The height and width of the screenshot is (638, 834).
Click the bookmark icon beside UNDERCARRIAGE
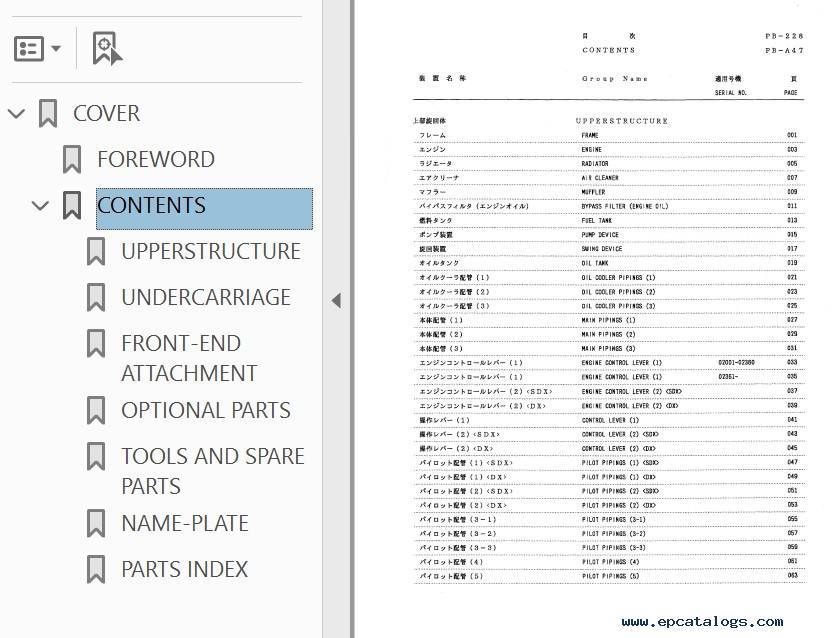[x=96, y=297]
